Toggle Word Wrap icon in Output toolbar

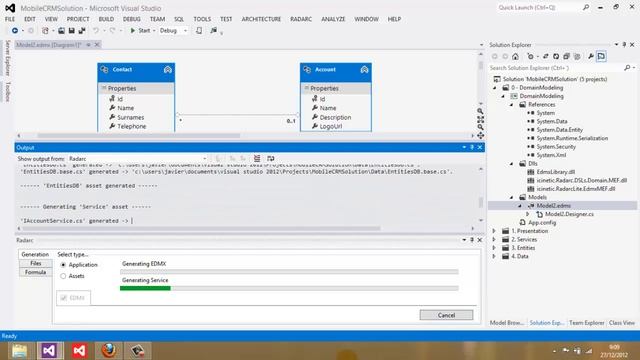point(271,158)
